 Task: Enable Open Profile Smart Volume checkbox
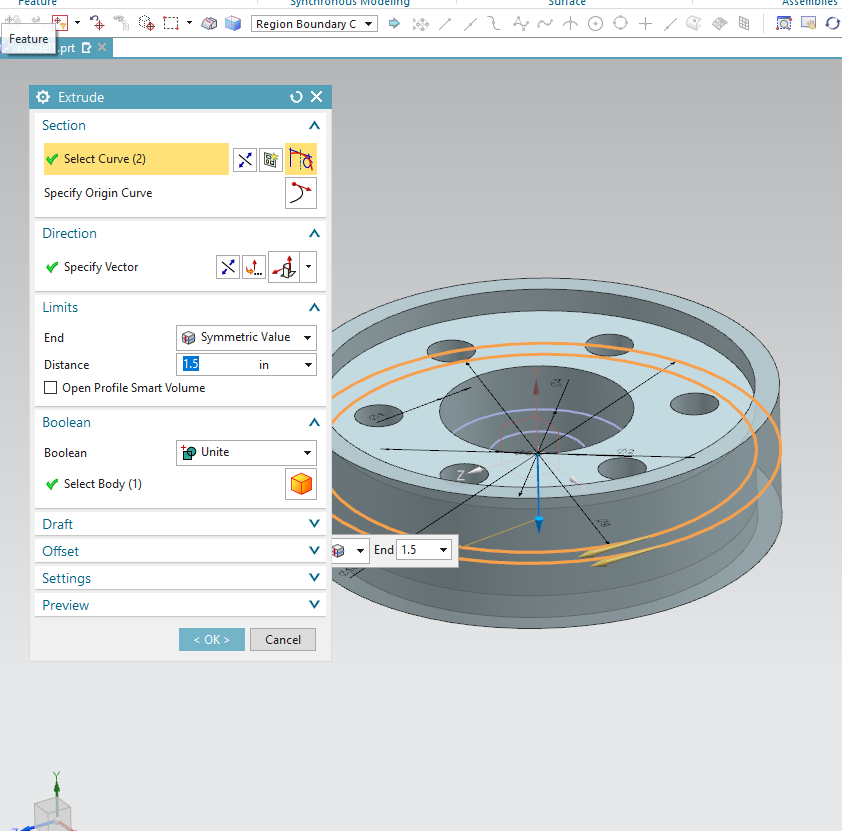click(x=50, y=388)
